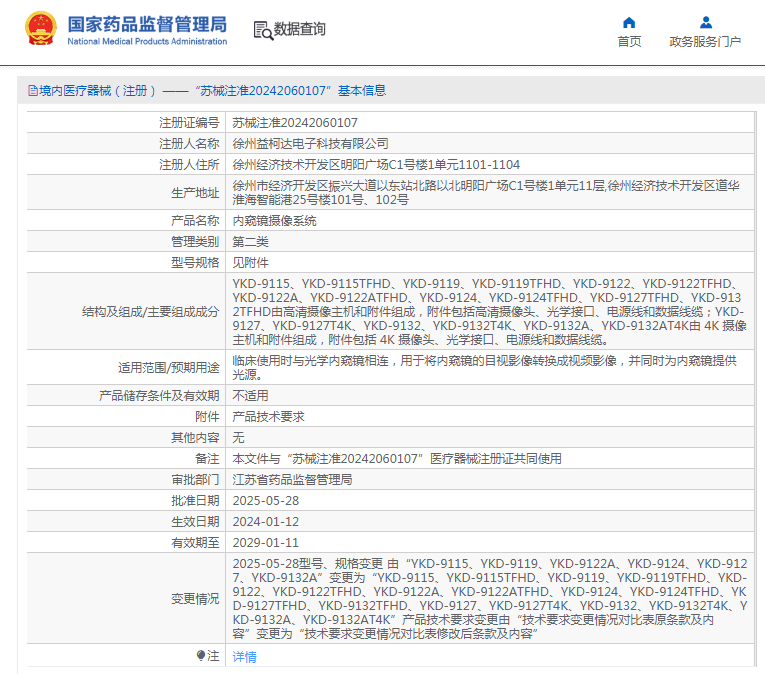Click 型号规格 value 见附件
This screenshot has height=674, width=765.
click(x=250, y=263)
